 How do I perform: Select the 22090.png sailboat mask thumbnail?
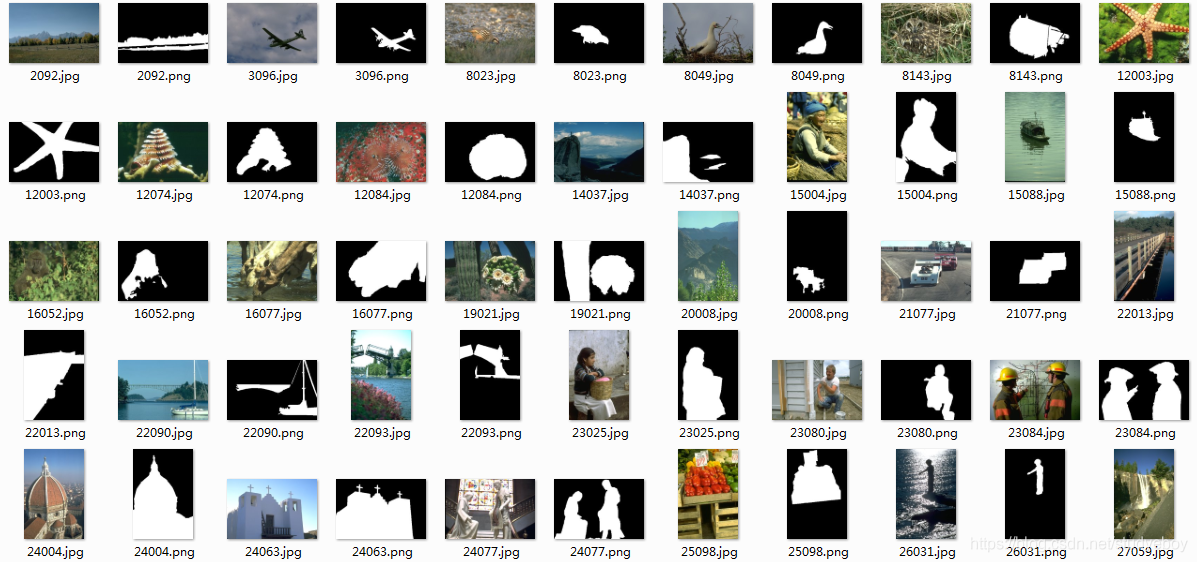pyautogui.click(x=272, y=390)
